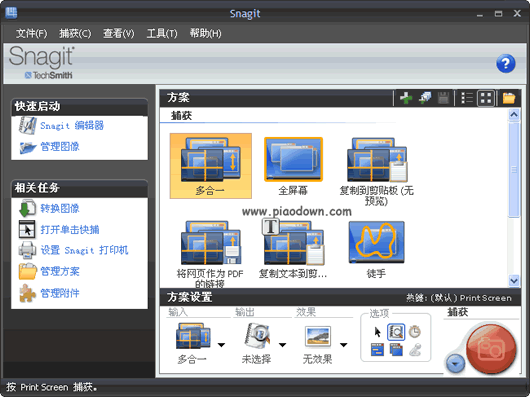Open 转换图像 task
This screenshot has height=397, width=530.
click(60, 208)
